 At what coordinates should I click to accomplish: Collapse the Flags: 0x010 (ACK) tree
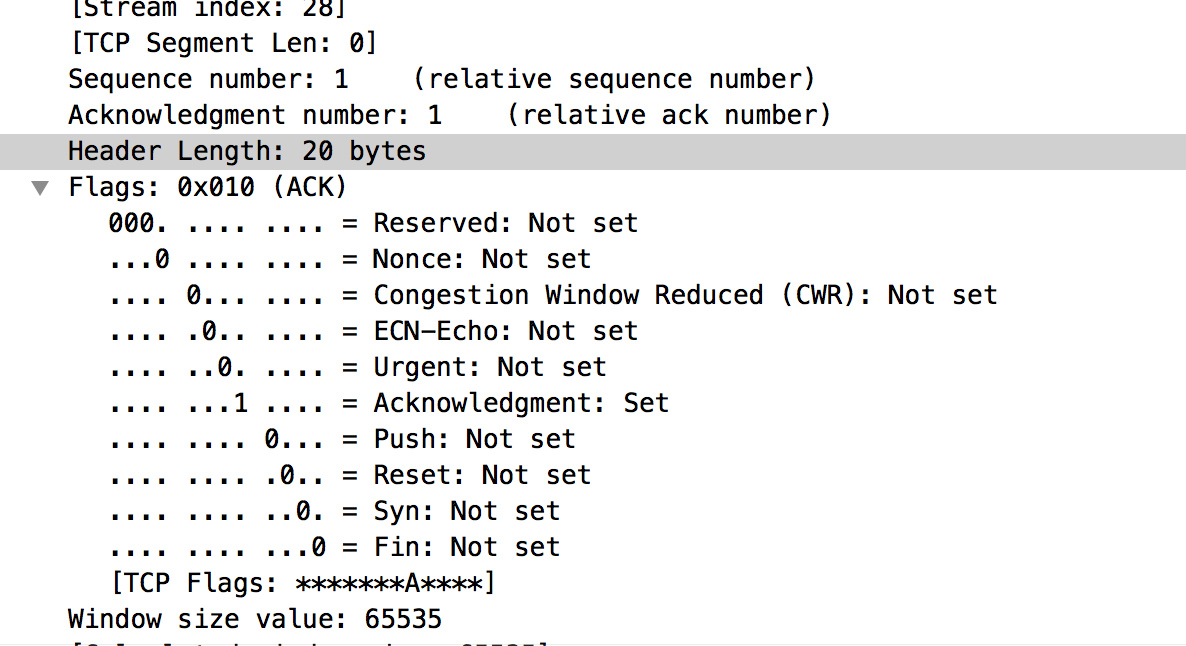[40, 188]
